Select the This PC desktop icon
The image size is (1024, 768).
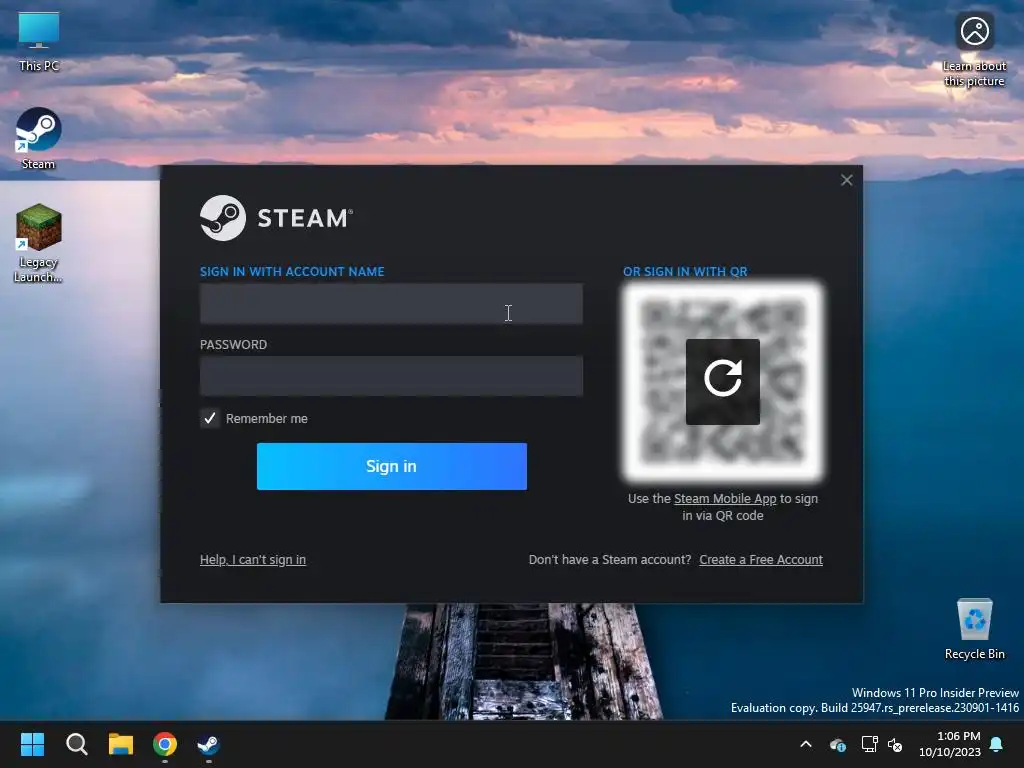click(39, 42)
